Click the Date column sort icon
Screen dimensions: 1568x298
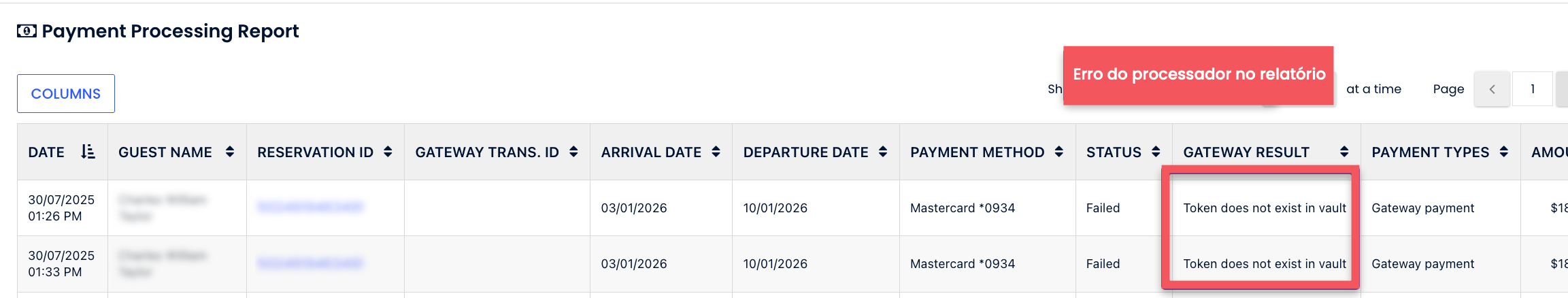pos(88,152)
